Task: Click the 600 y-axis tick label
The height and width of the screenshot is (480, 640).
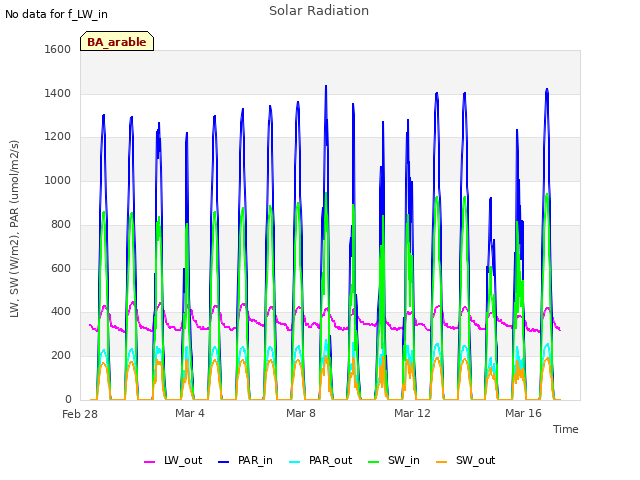Action: click(x=61, y=269)
